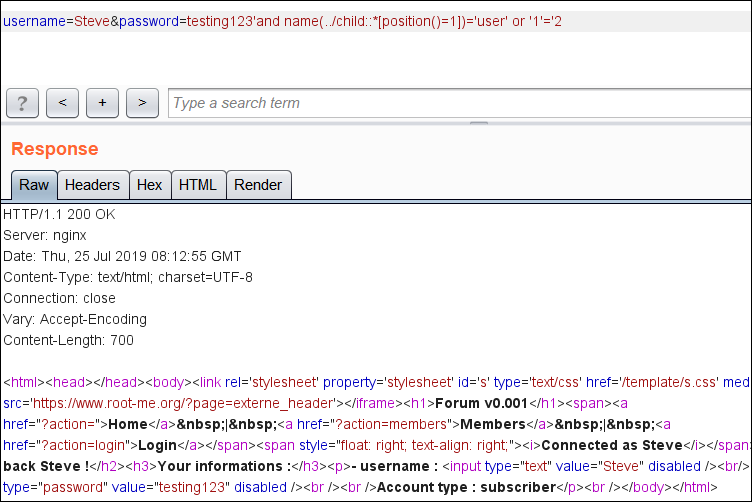Select 'Content-Length: 700' header
The image size is (752, 502).
pyautogui.click(x=68, y=340)
